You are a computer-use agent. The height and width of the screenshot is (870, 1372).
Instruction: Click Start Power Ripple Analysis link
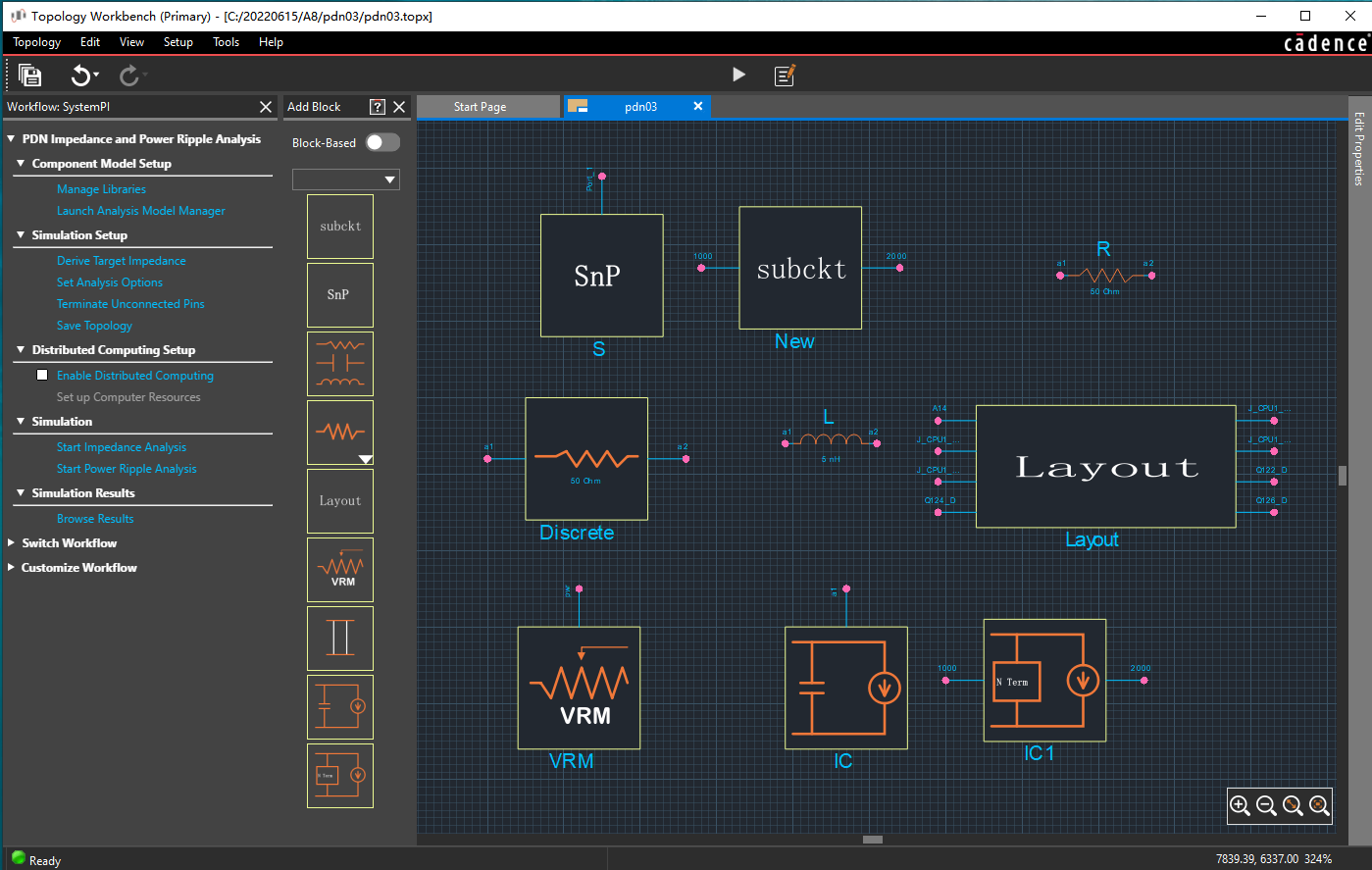click(x=127, y=469)
